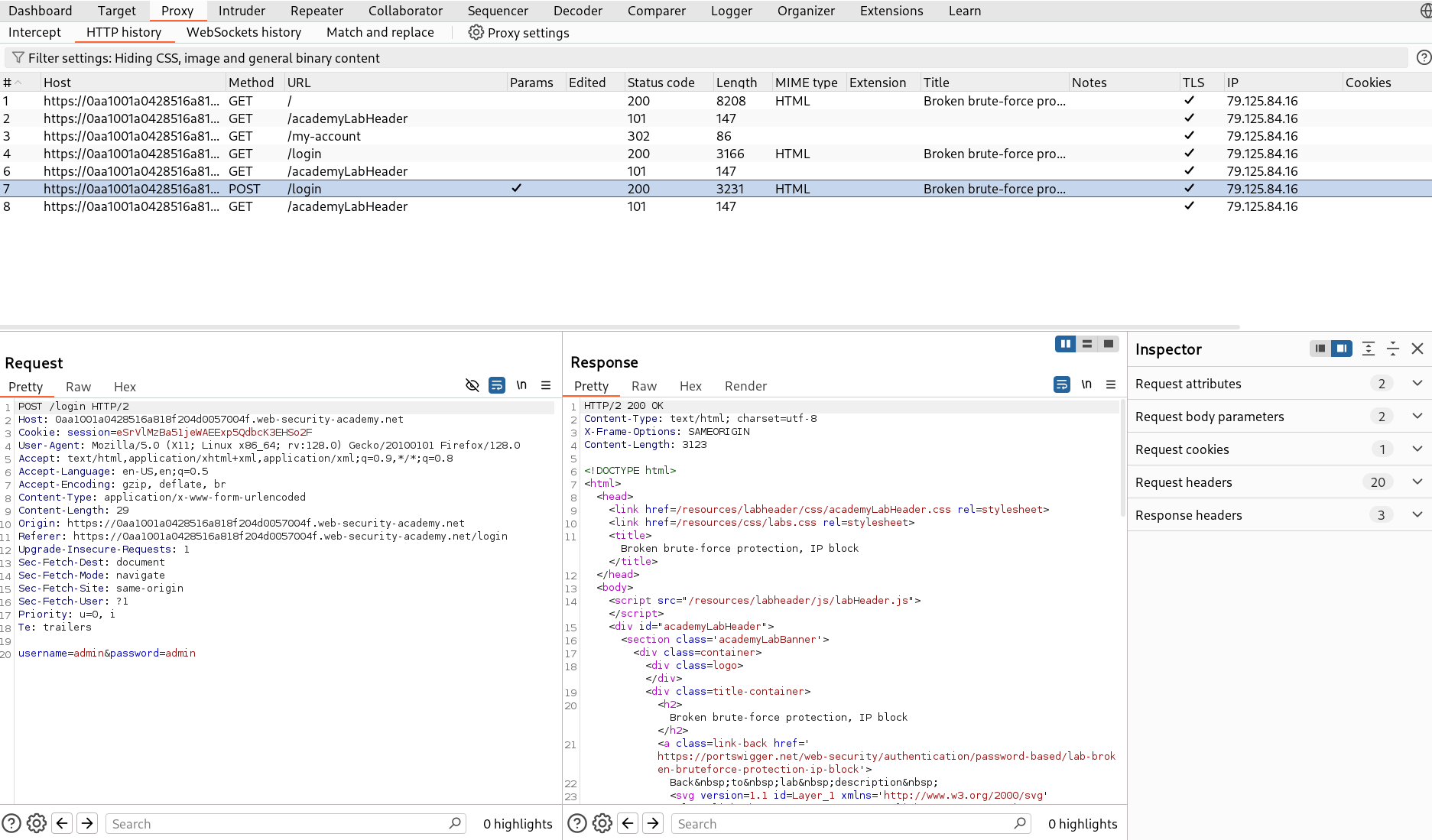Navigate back with the left arrow button
1432x840 pixels.
(x=62, y=823)
